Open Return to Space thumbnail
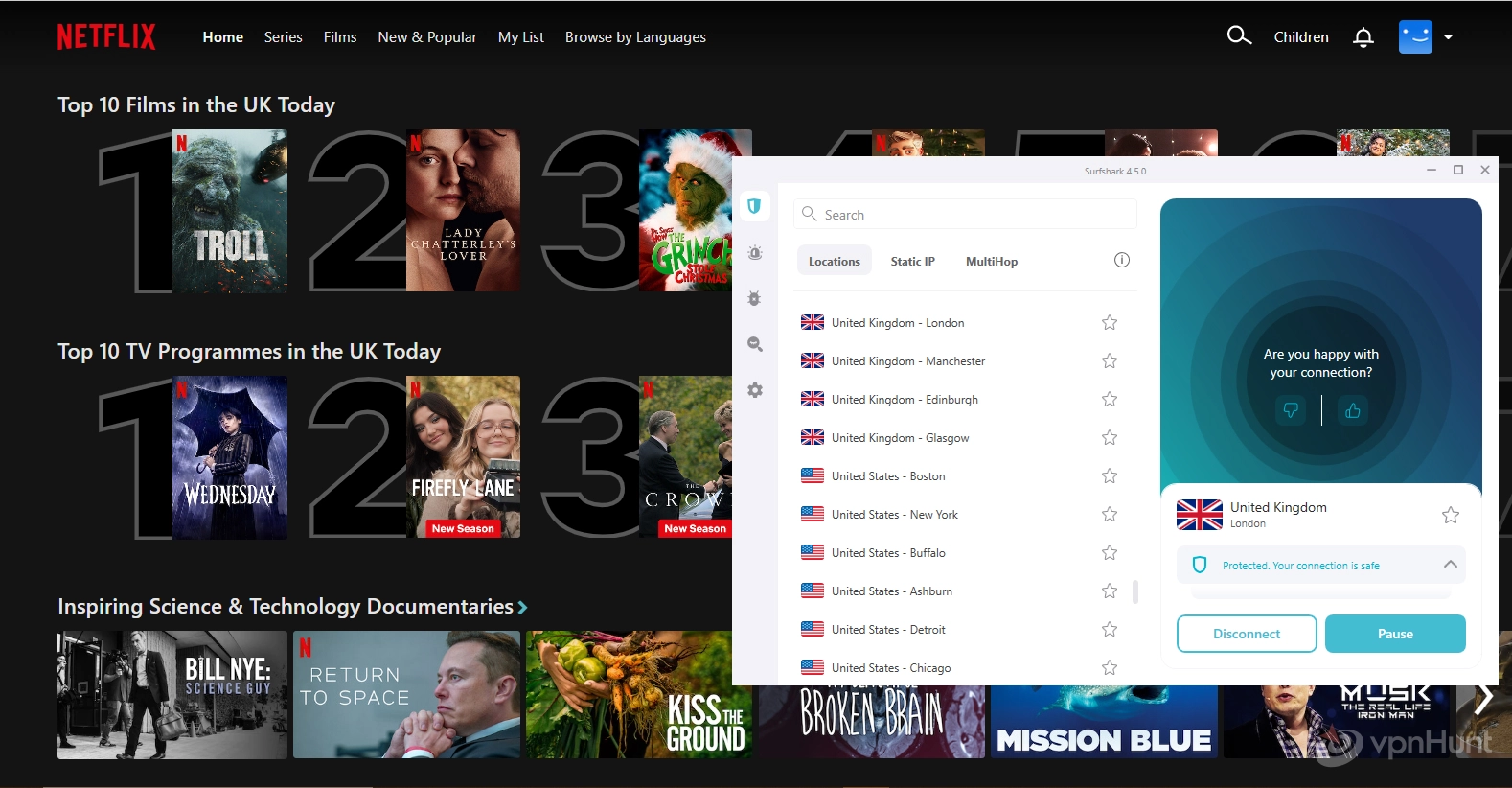 tap(406, 695)
